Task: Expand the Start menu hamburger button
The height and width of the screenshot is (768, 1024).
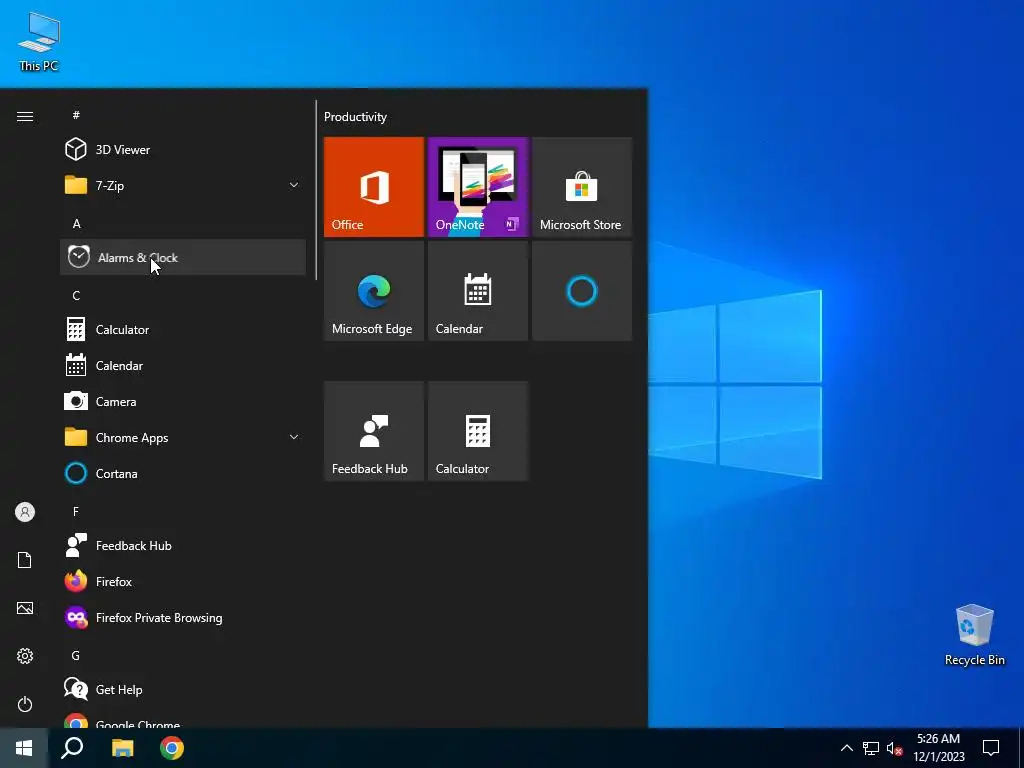Action: (25, 116)
